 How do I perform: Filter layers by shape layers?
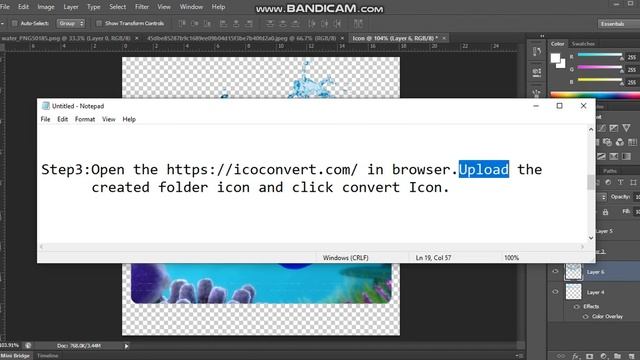[x=633, y=182]
